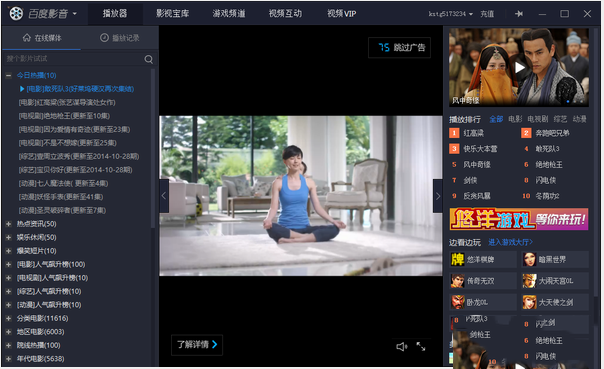Expand the 地区电影(6003) group
The width and height of the screenshot is (604, 369).
8,332
